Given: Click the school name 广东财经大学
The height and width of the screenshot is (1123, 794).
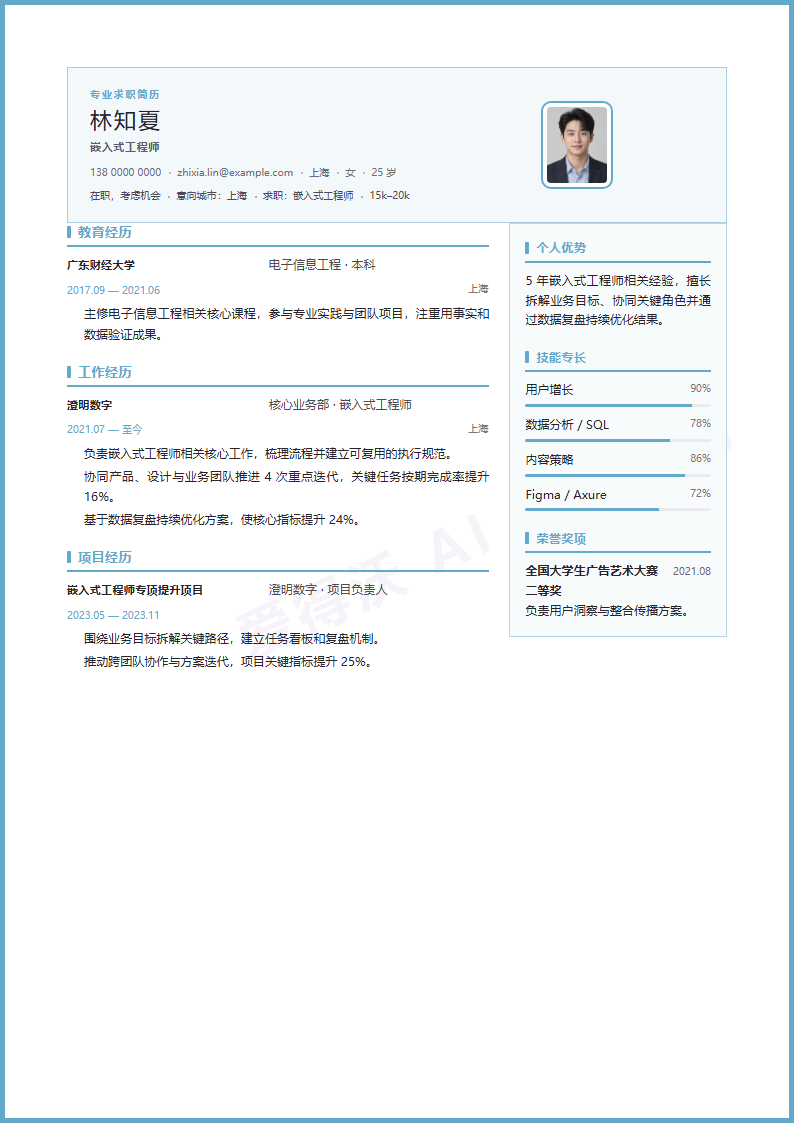Looking at the screenshot, I should pyautogui.click(x=101, y=265).
